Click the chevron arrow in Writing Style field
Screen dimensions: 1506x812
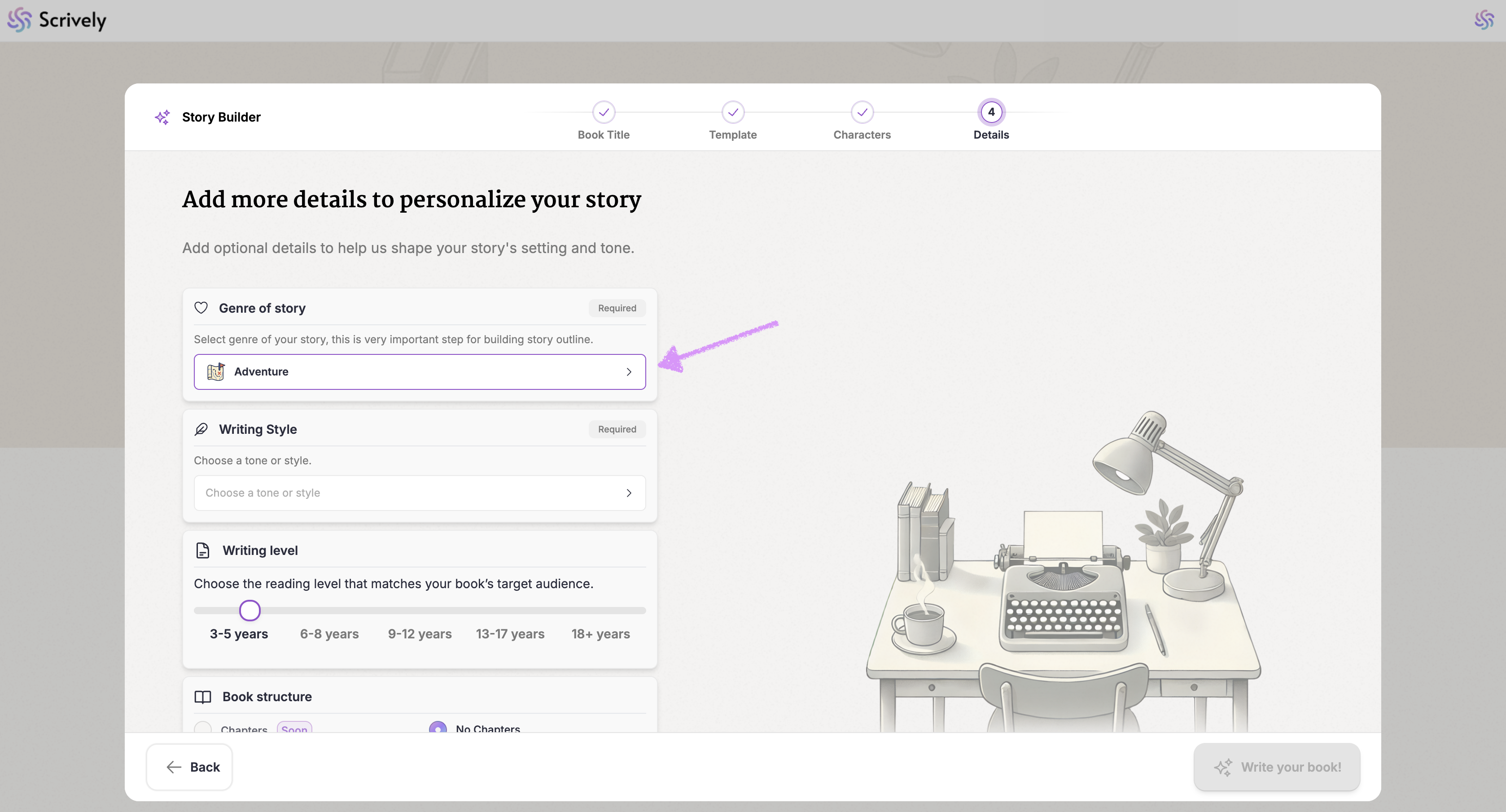pyautogui.click(x=629, y=493)
